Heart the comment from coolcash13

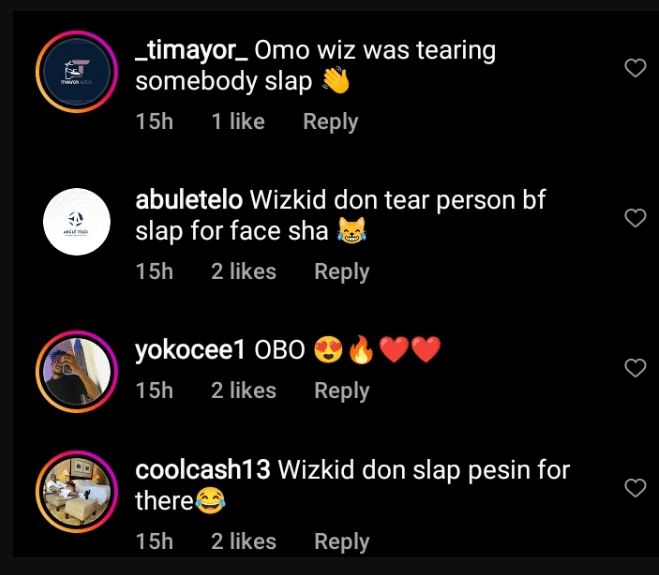click(x=635, y=488)
